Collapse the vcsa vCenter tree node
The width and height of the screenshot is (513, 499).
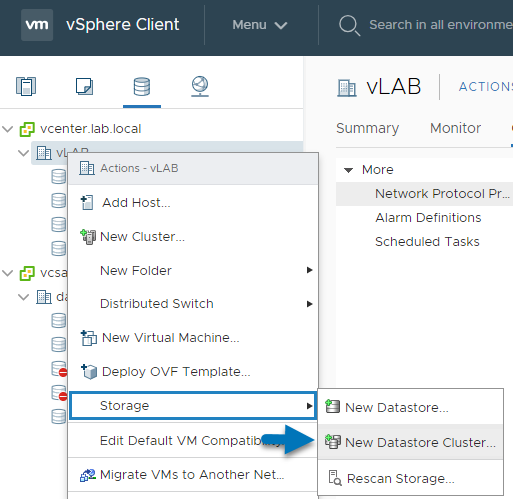tap(7, 273)
